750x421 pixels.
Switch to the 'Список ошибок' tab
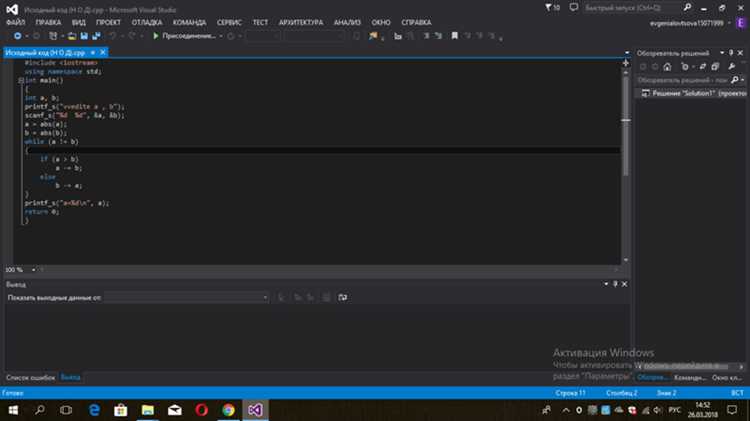[31, 377]
